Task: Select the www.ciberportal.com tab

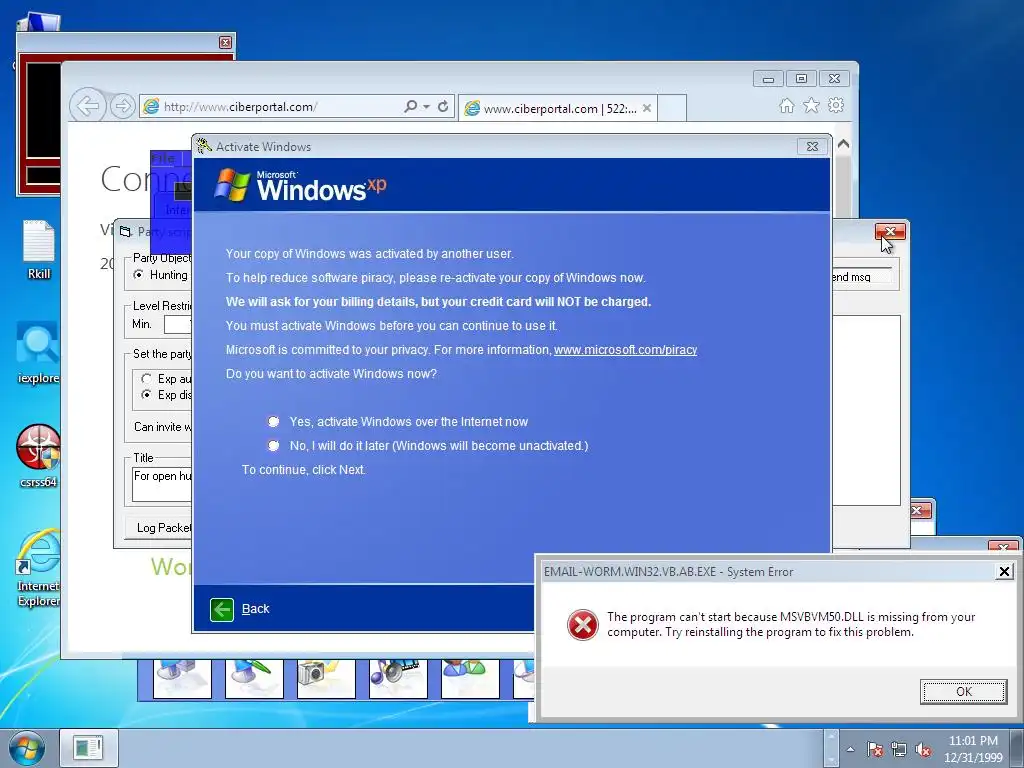Action: tap(557, 108)
